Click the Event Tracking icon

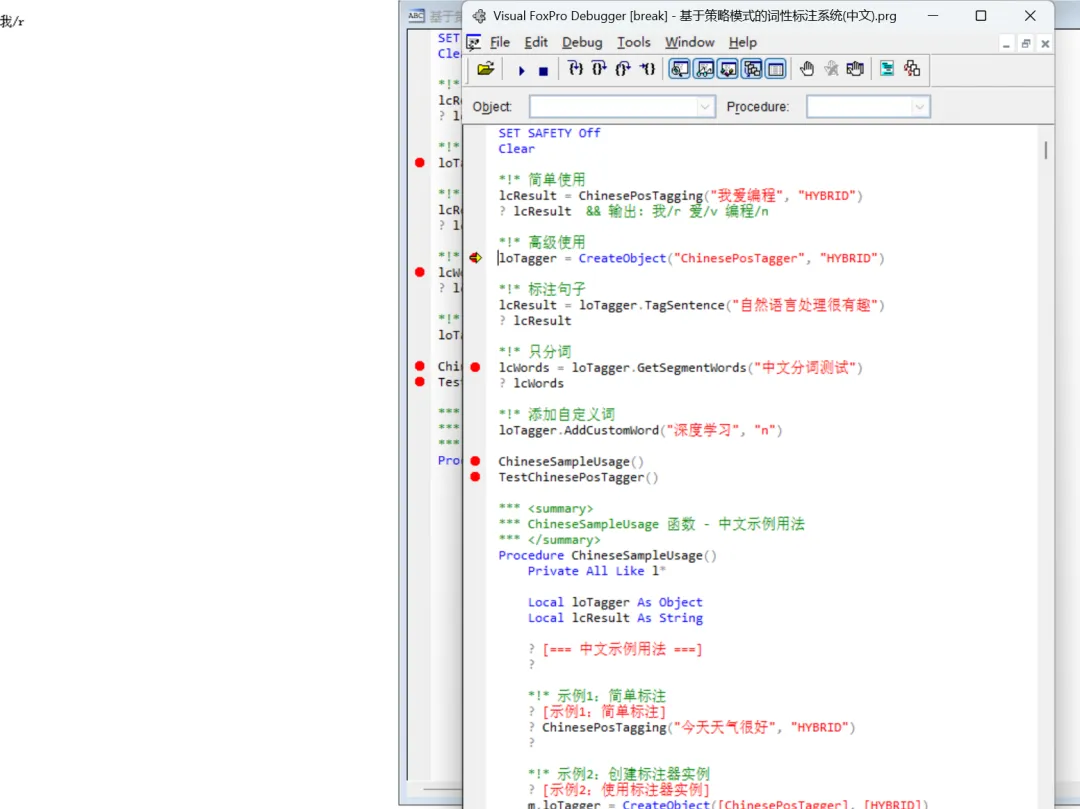click(x=912, y=69)
